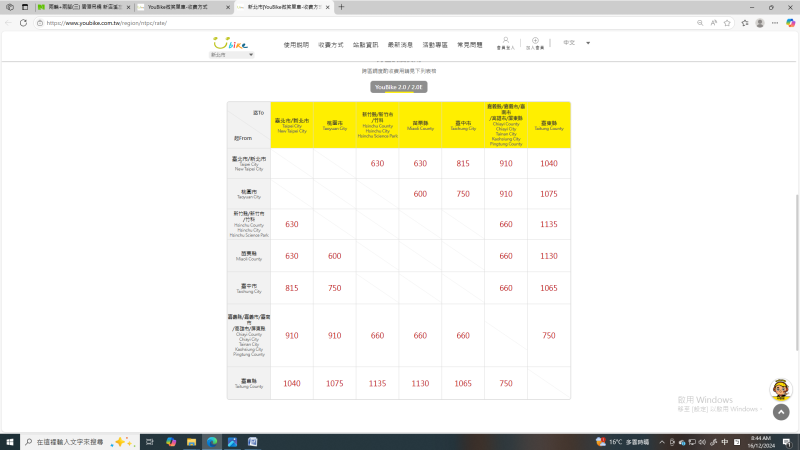This screenshot has height=450, width=800.
Task: Go back using the browser back arrow
Action: click(x=8, y=23)
